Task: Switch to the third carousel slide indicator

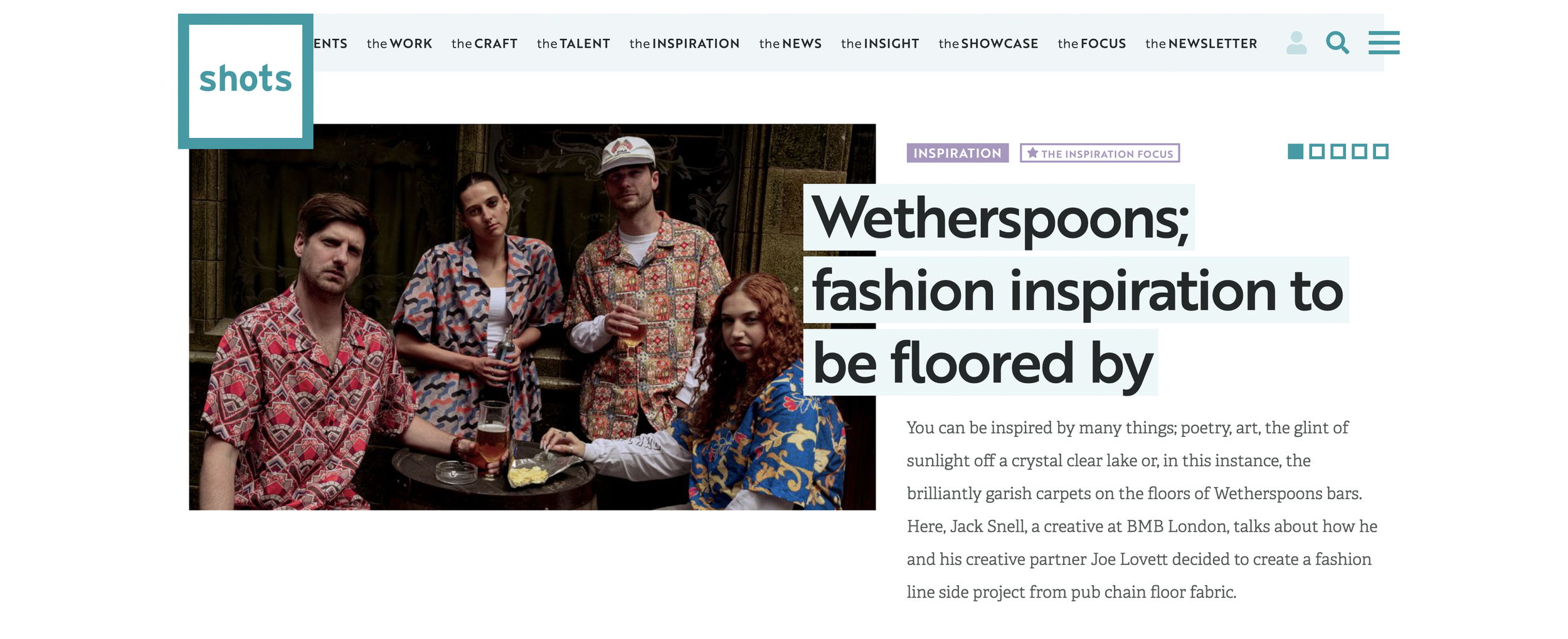Action: point(1338,152)
